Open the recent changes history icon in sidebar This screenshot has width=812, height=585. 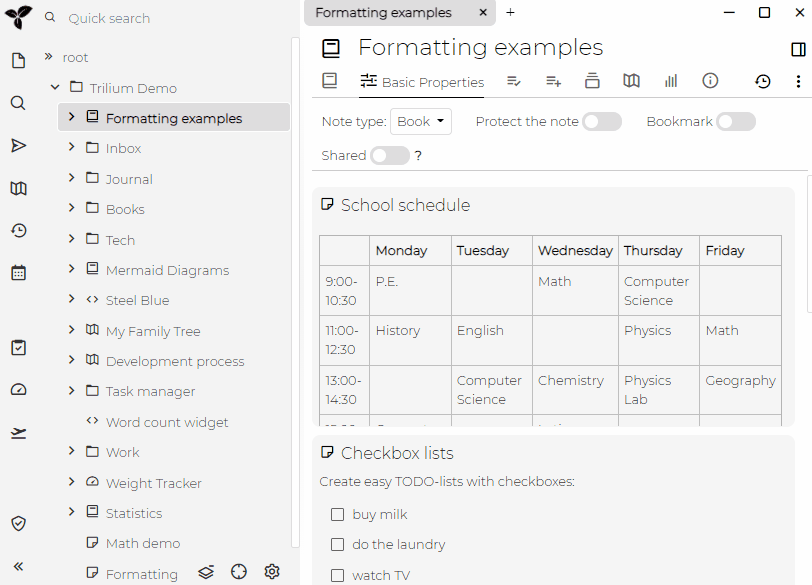pyautogui.click(x=18, y=231)
